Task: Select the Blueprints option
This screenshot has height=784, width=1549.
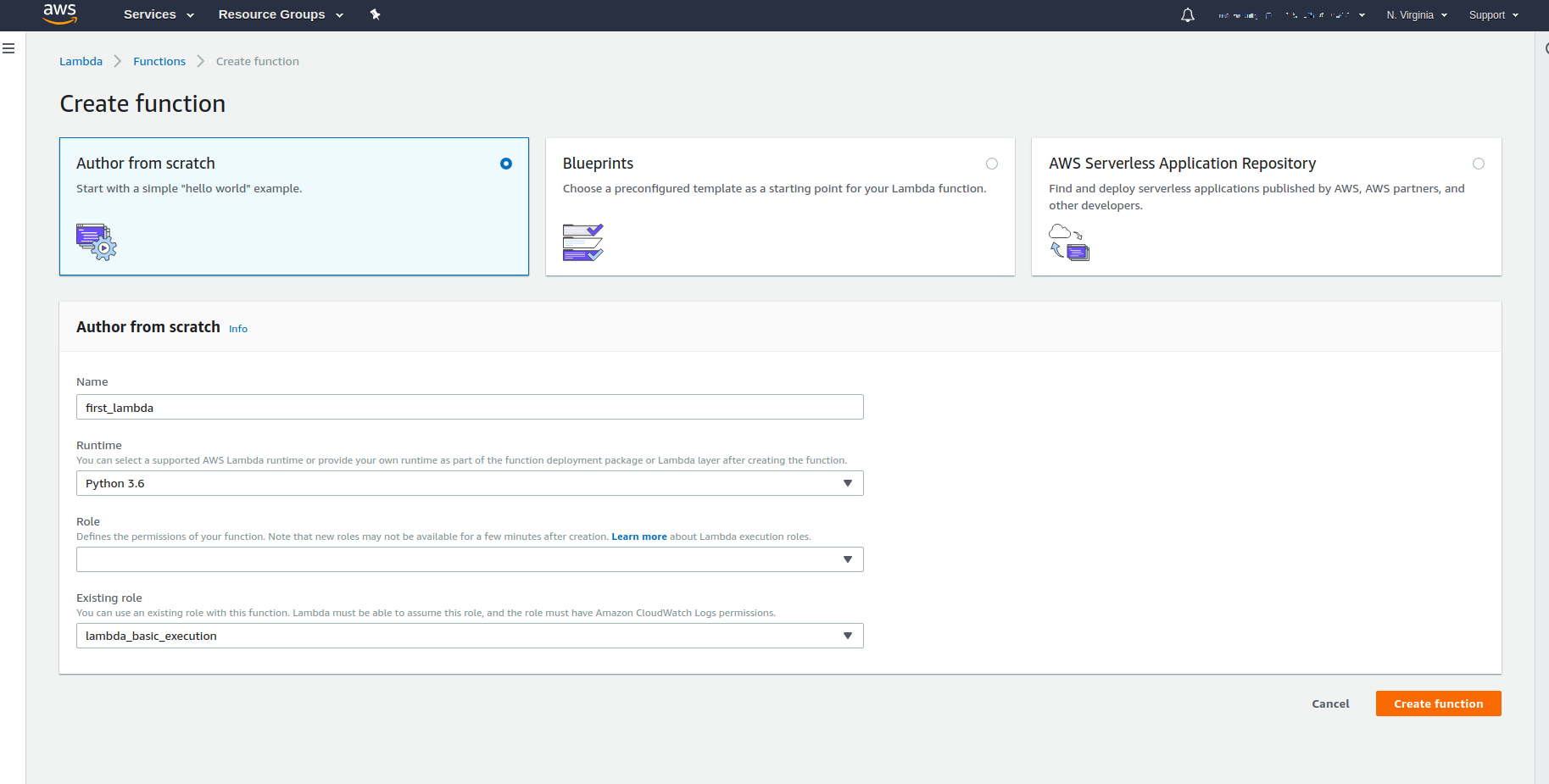Action: pos(991,164)
